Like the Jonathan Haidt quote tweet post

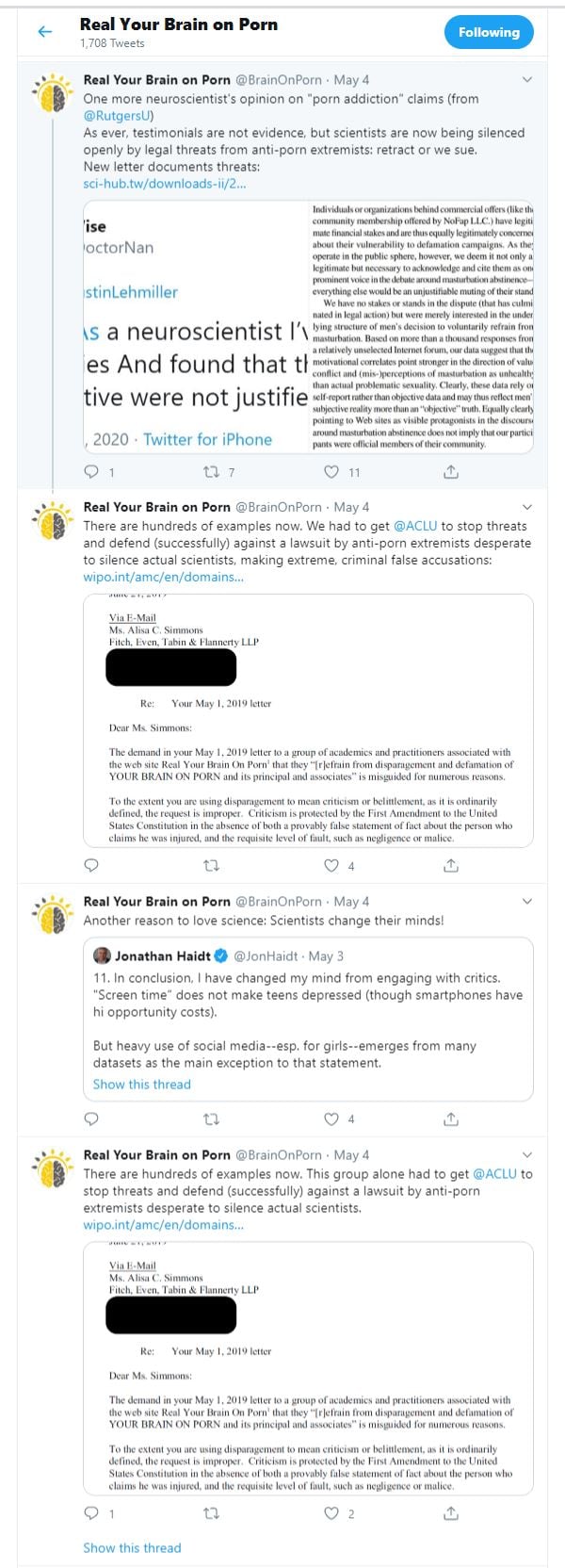[x=331, y=1119]
